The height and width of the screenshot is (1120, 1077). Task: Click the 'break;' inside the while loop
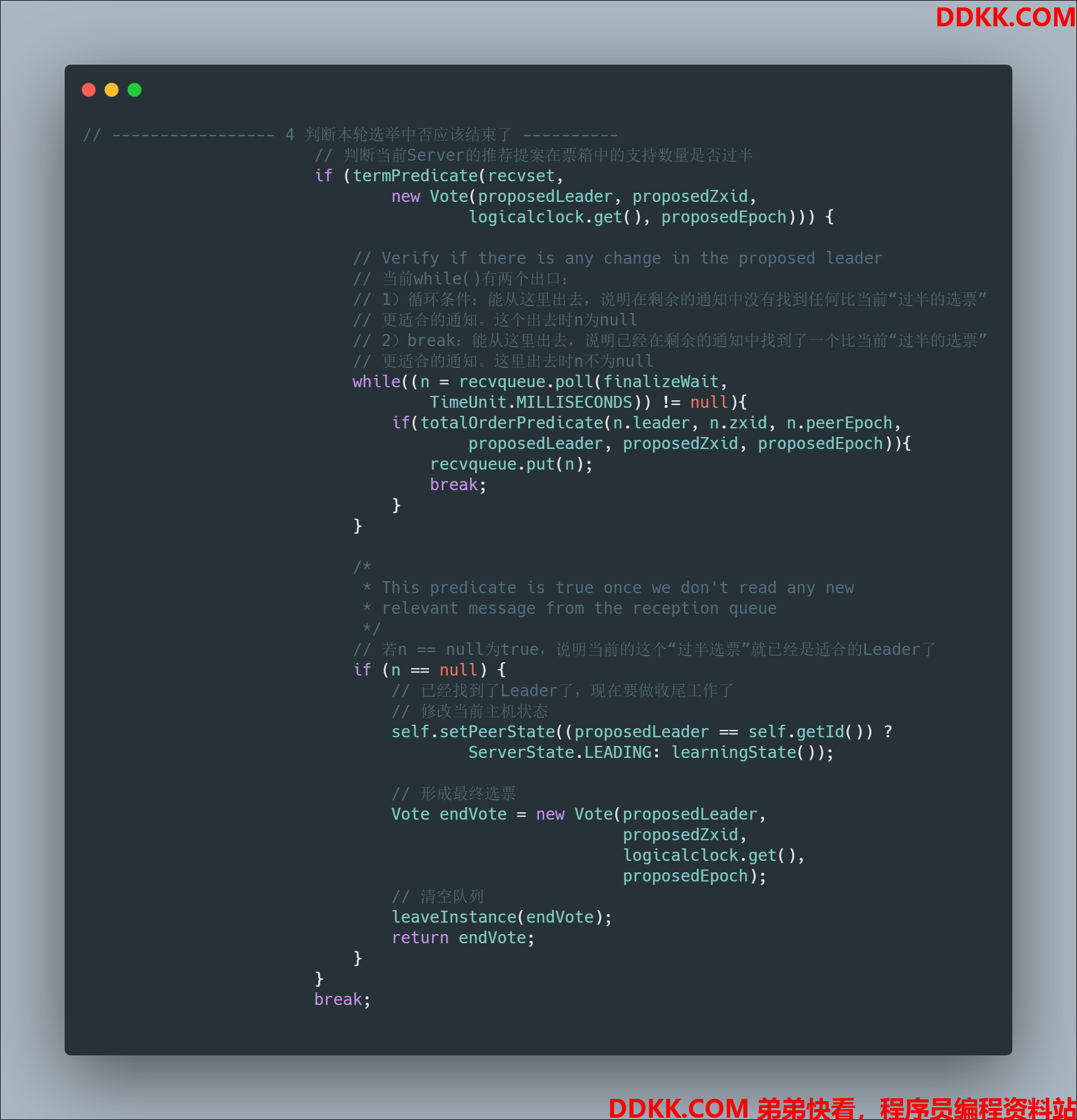tap(458, 484)
